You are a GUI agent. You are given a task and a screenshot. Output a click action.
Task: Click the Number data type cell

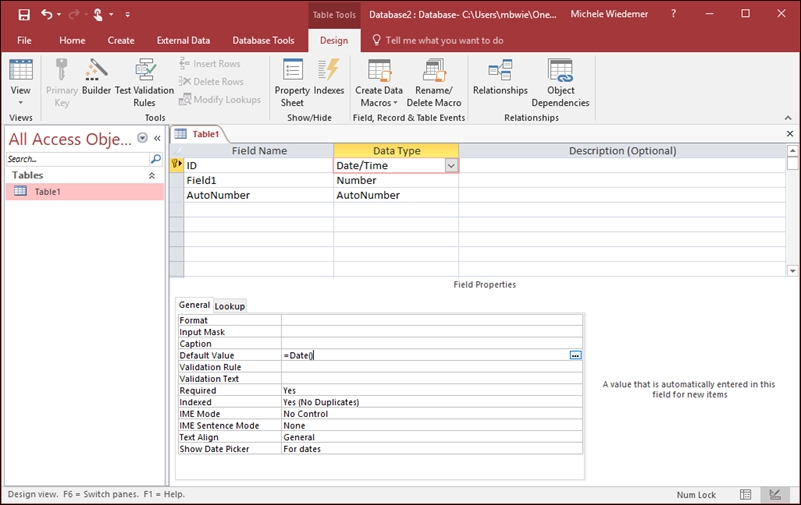(x=396, y=180)
